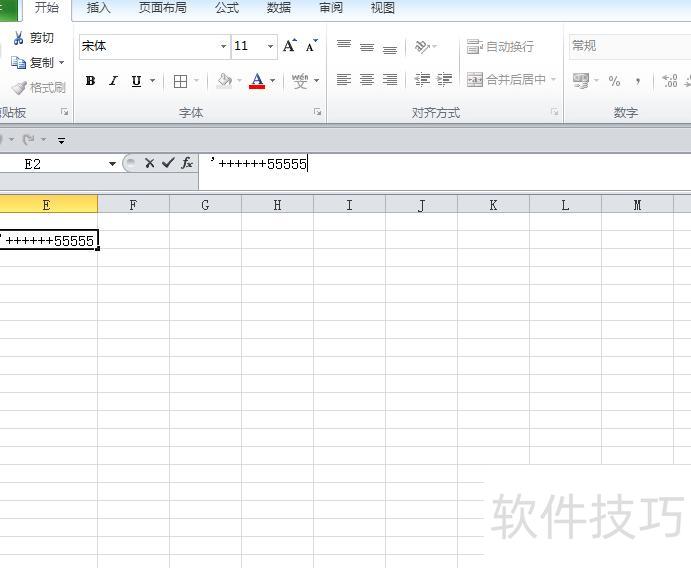The height and width of the screenshot is (568, 691).
Task: Open the font size dropdown arrow
Action: pyautogui.click(x=271, y=46)
